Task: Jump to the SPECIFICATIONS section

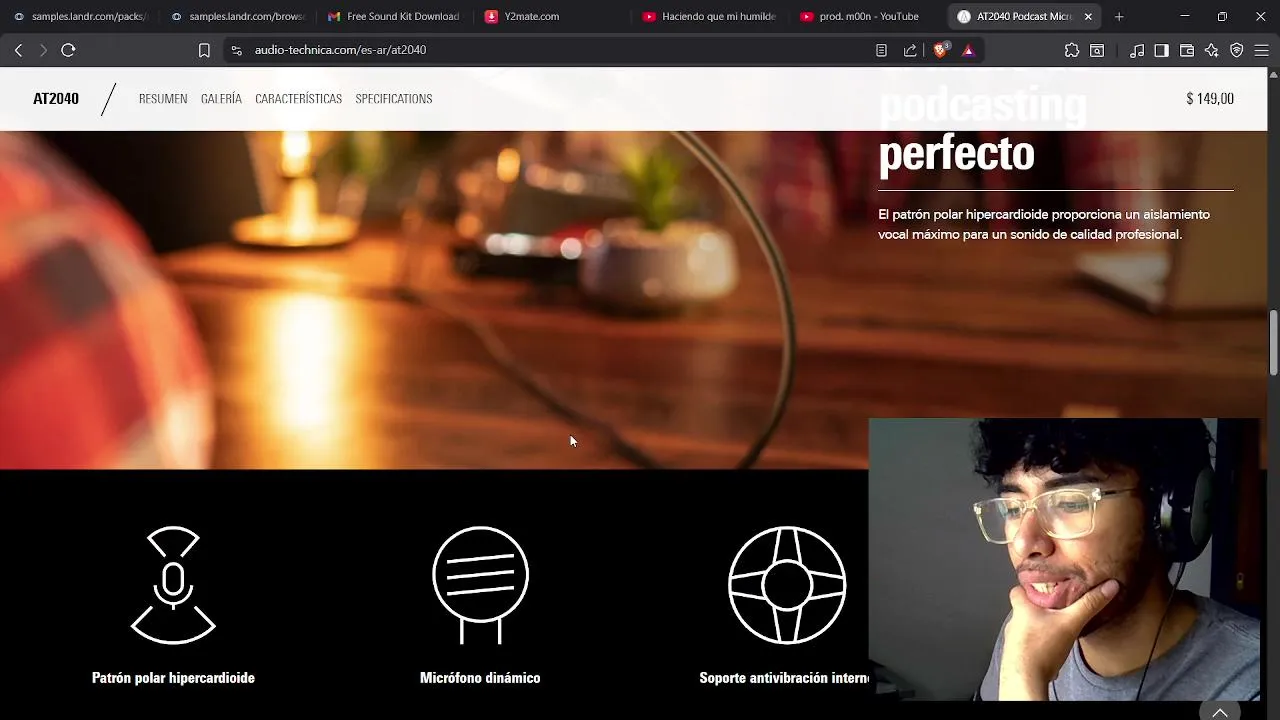Action: pyautogui.click(x=394, y=98)
